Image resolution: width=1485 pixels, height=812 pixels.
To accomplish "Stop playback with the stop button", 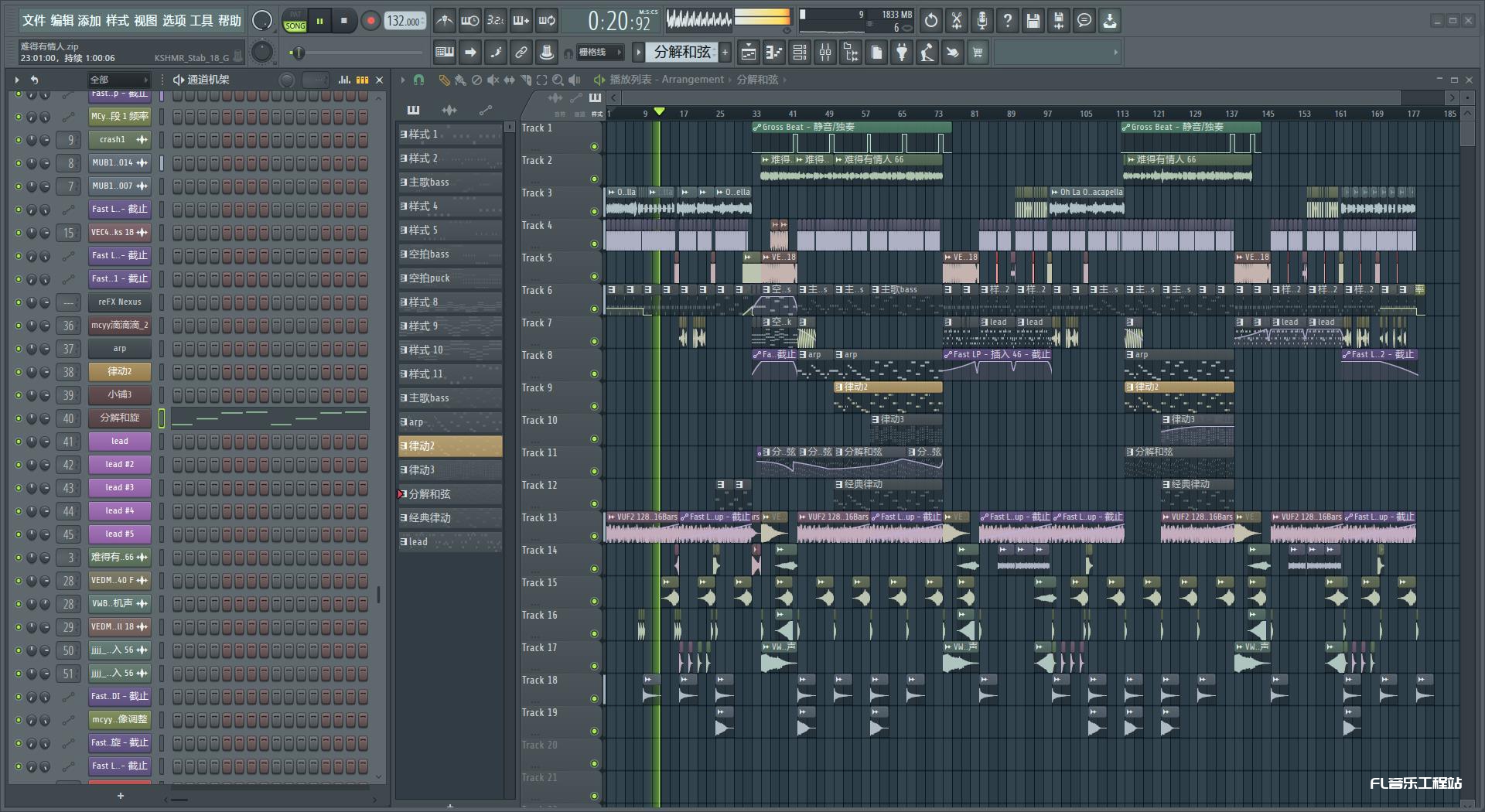I will 344,21.
